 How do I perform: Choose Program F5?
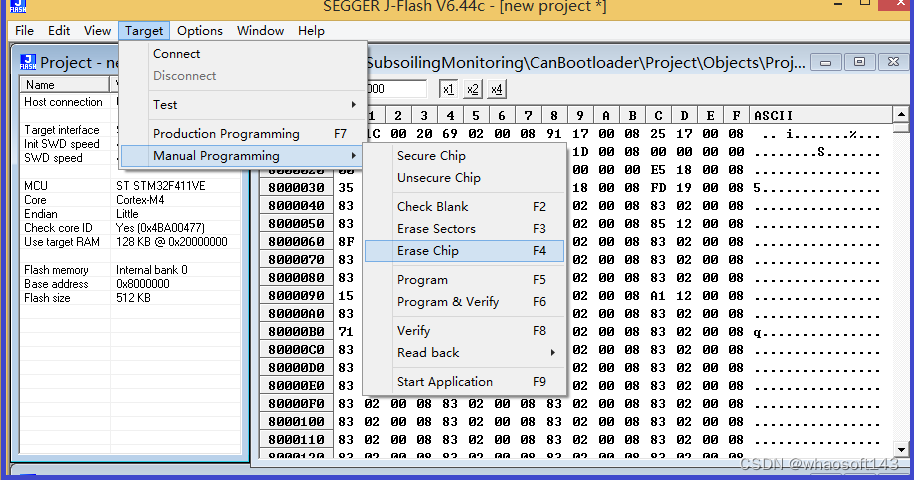465,280
